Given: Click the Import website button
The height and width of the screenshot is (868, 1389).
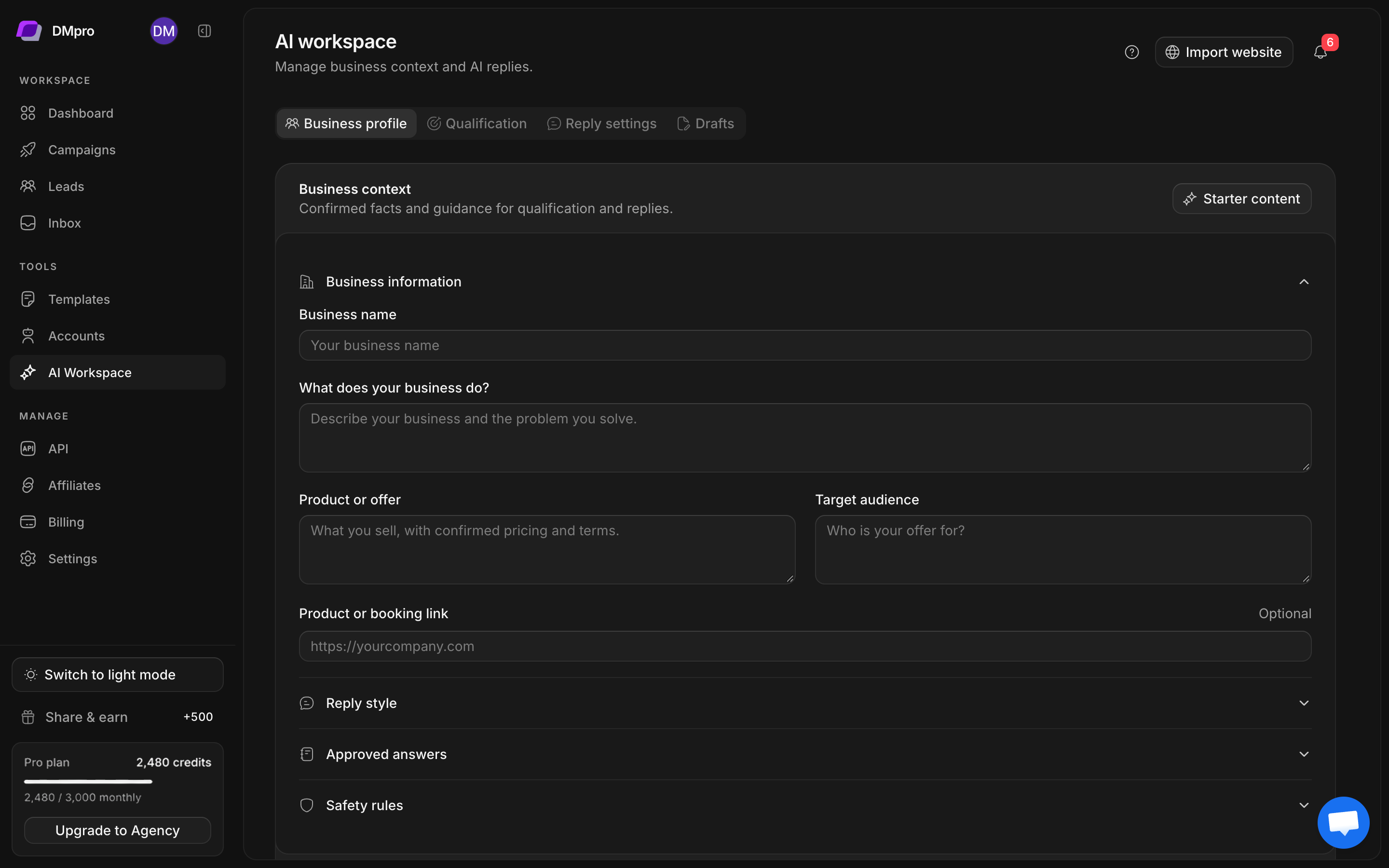Looking at the screenshot, I should [1224, 52].
